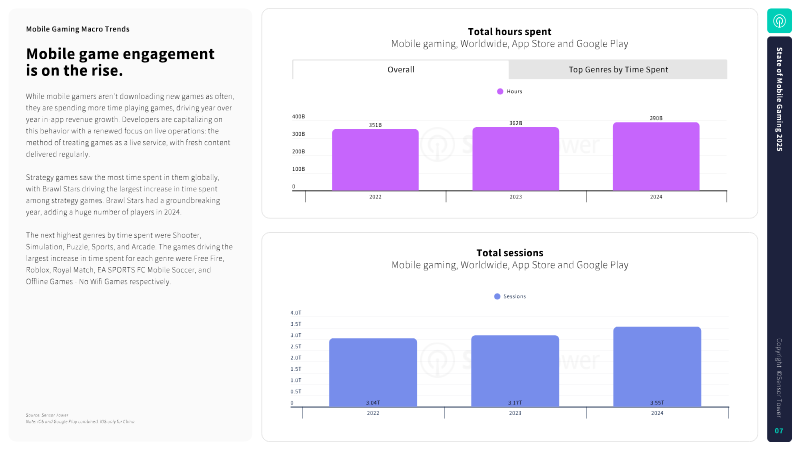Click the subtitle under 'Total hours spent'
The height and width of the screenshot is (450, 800).
[510, 44]
